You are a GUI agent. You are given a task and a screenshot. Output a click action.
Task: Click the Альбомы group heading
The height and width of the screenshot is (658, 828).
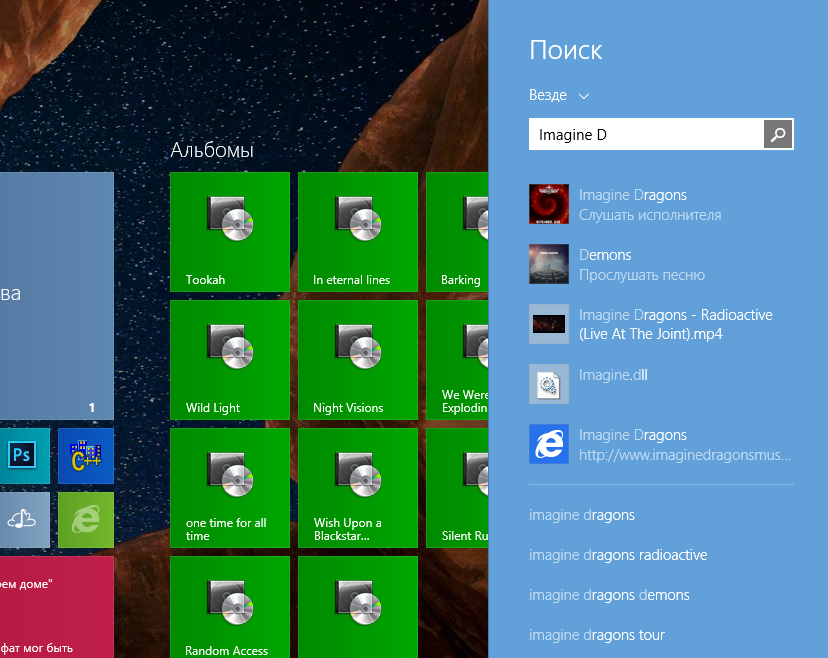tap(212, 151)
